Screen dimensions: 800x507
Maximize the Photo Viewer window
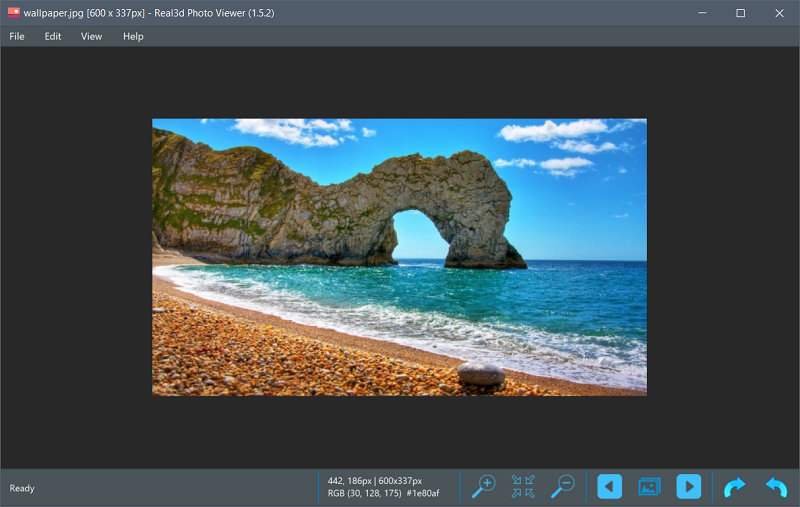[741, 13]
